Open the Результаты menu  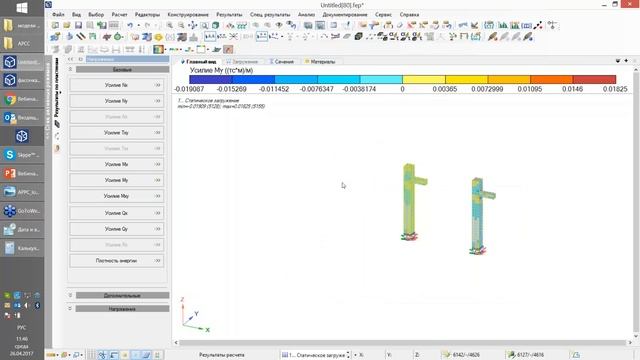(229, 14)
